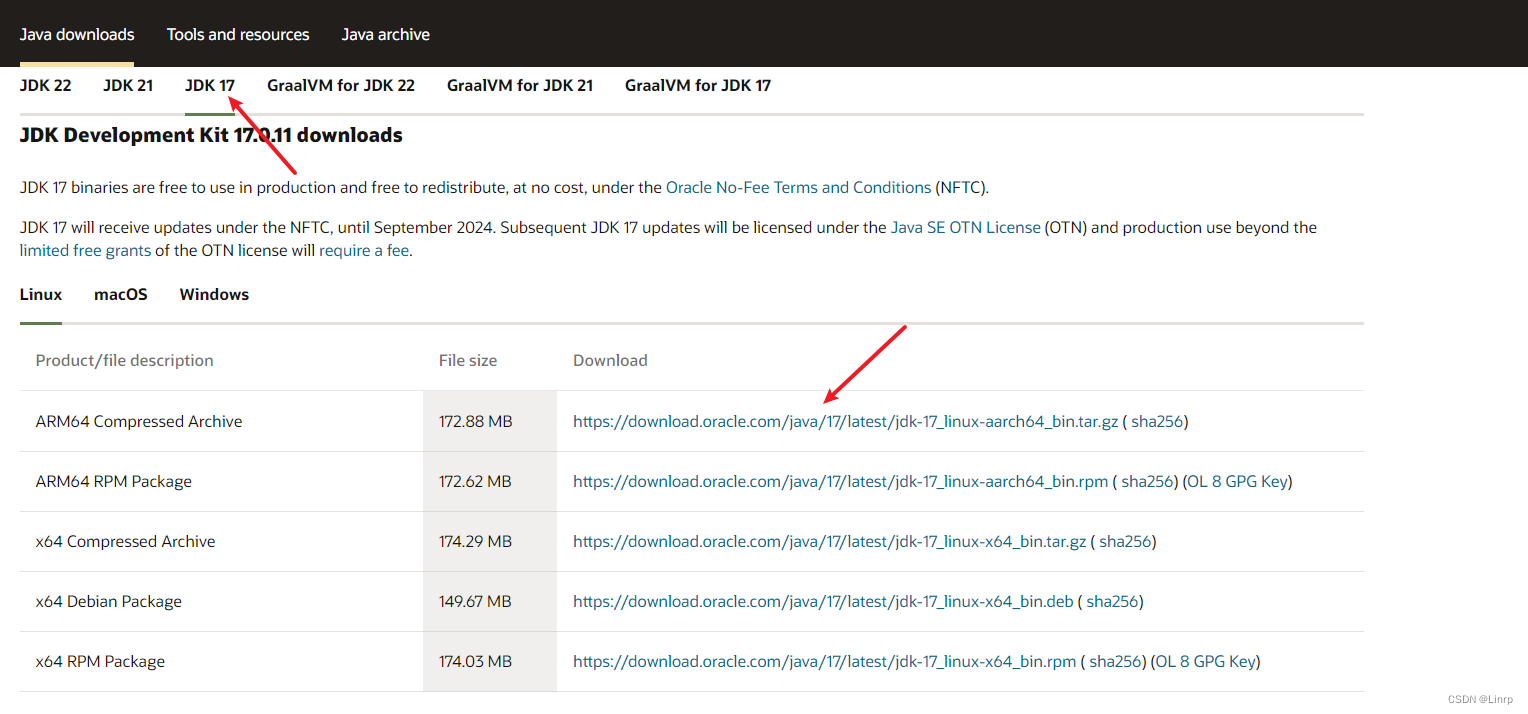The image size is (1528, 714).
Task: Click the 174.03 MB file size cell
Action: click(490, 661)
